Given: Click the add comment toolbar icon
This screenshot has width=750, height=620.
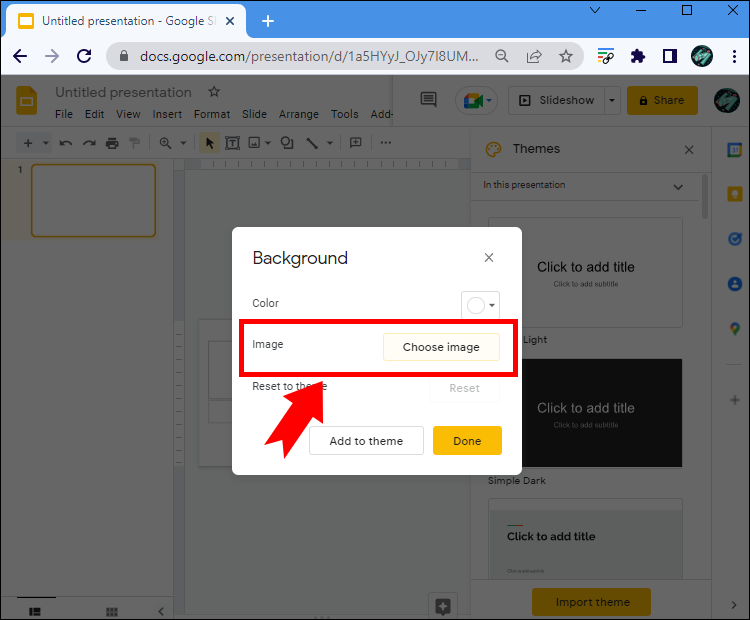Looking at the screenshot, I should tap(355, 143).
